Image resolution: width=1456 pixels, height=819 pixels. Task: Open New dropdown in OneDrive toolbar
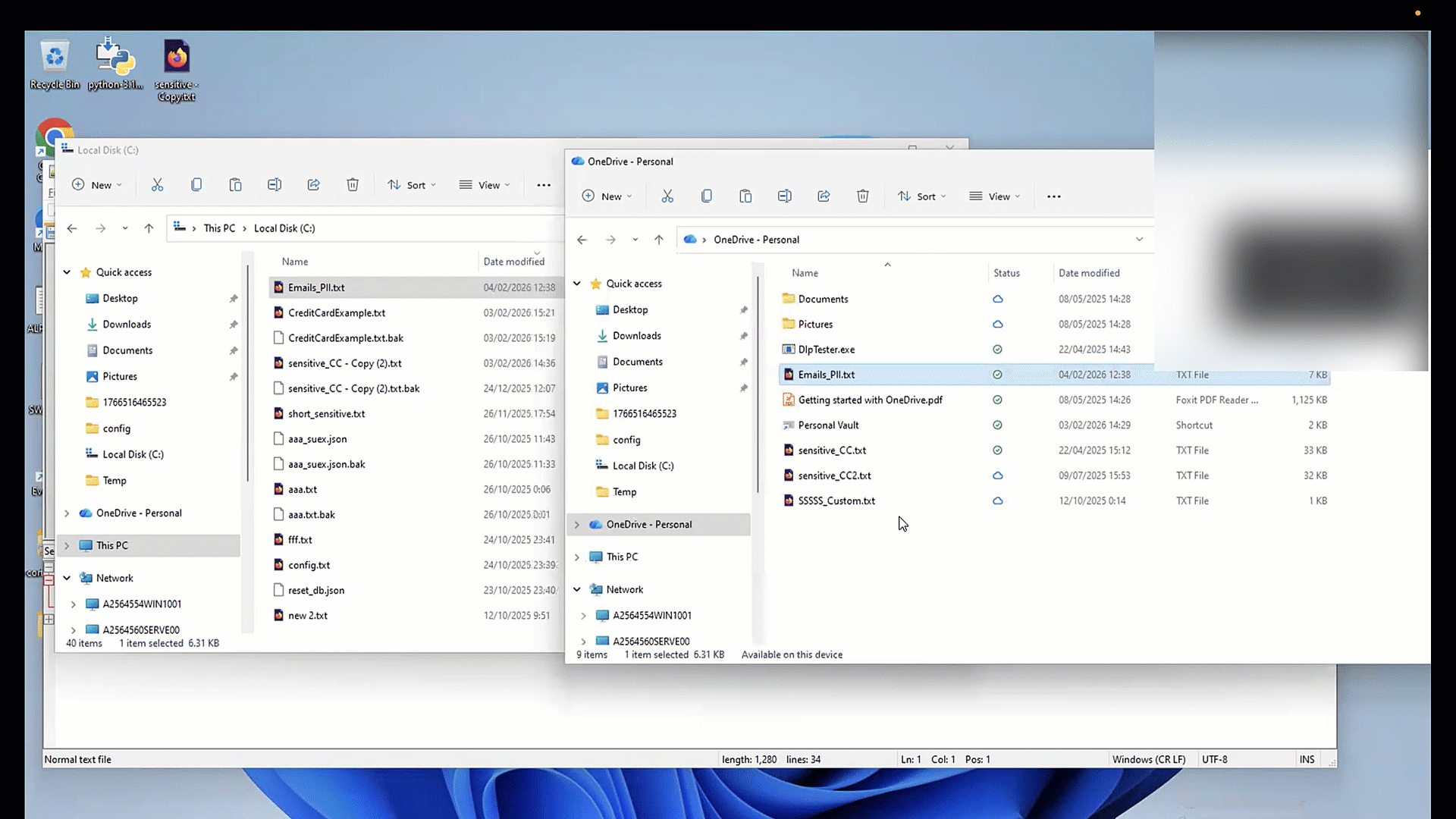pos(607,196)
